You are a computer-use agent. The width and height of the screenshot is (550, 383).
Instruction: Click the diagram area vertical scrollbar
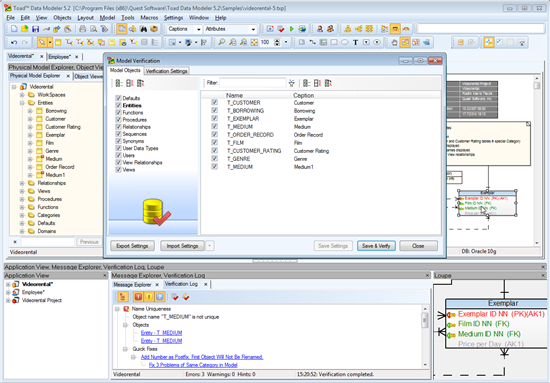537,160
